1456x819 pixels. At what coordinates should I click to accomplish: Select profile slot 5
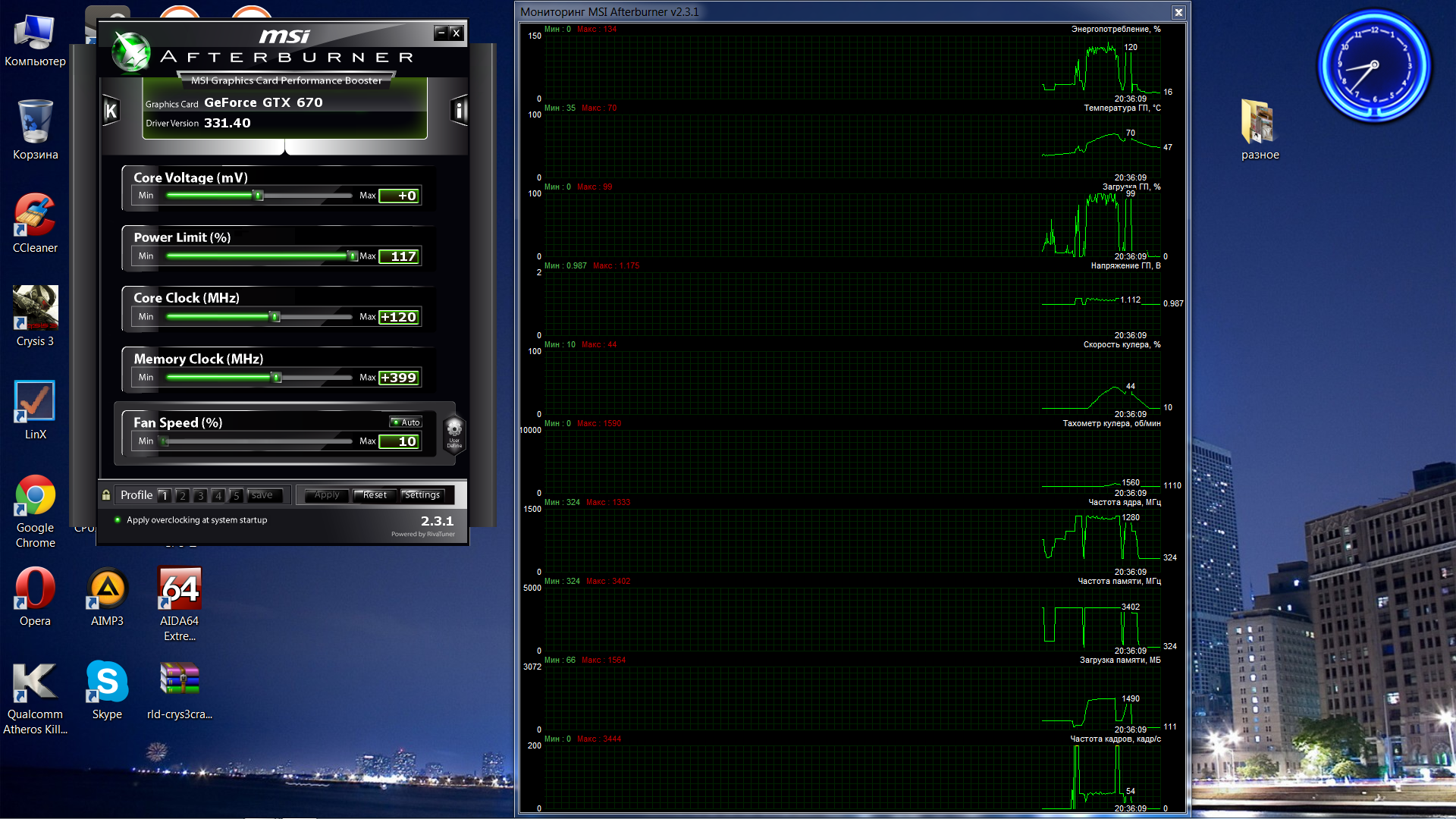[x=236, y=495]
